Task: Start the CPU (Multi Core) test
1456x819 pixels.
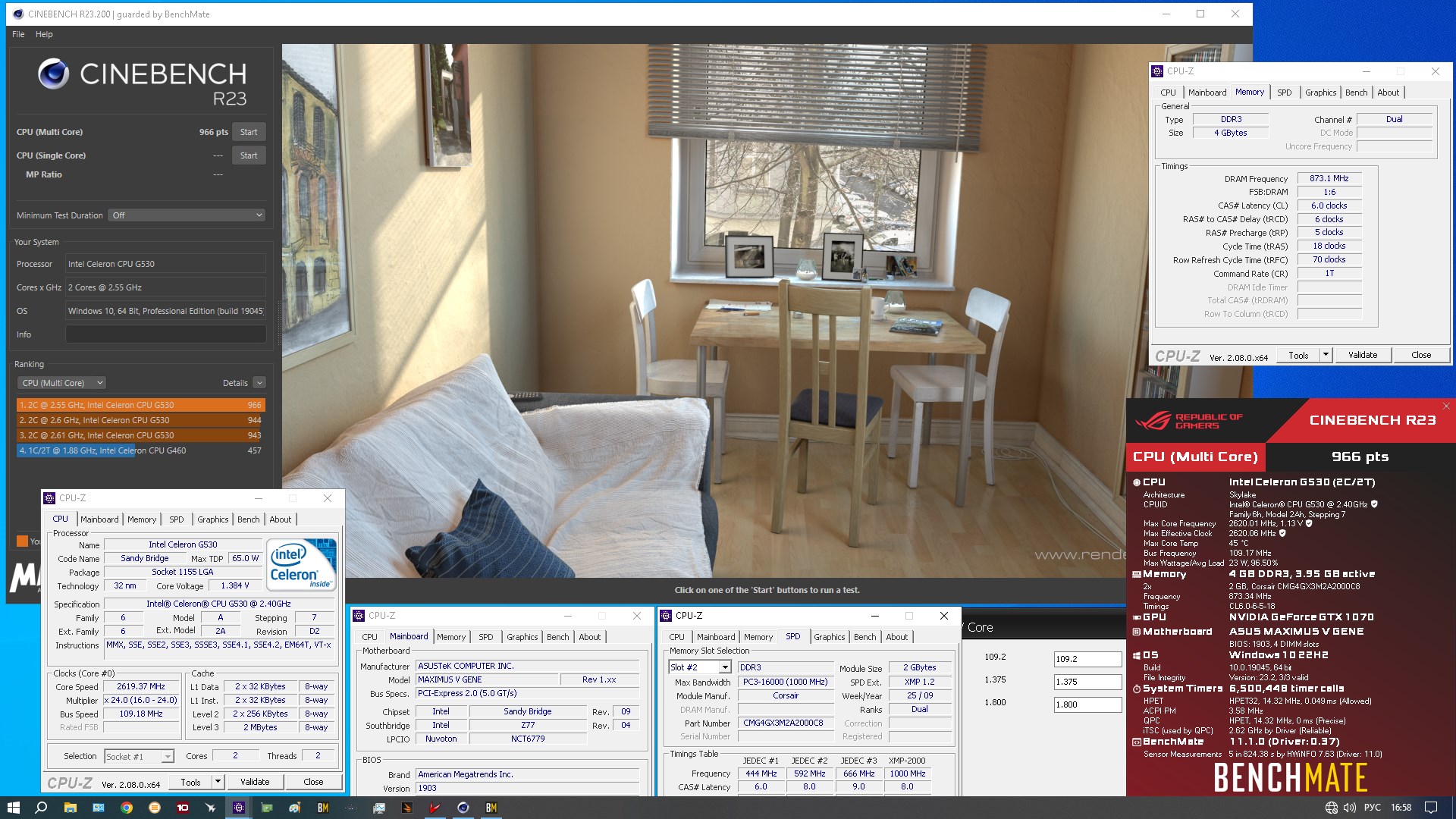Action: (x=249, y=132)
